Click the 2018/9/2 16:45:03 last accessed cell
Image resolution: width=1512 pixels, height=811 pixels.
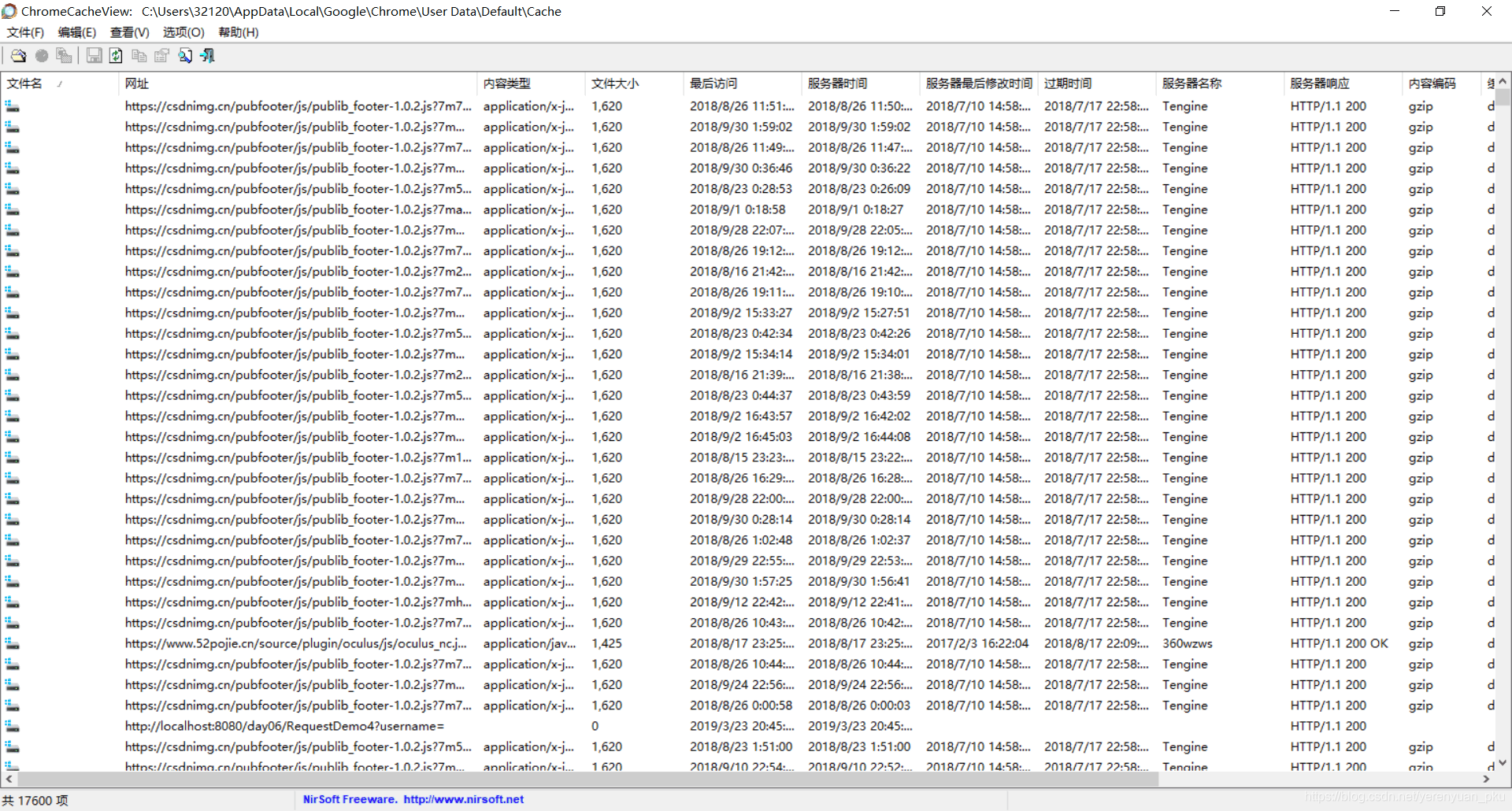[741, 437]
